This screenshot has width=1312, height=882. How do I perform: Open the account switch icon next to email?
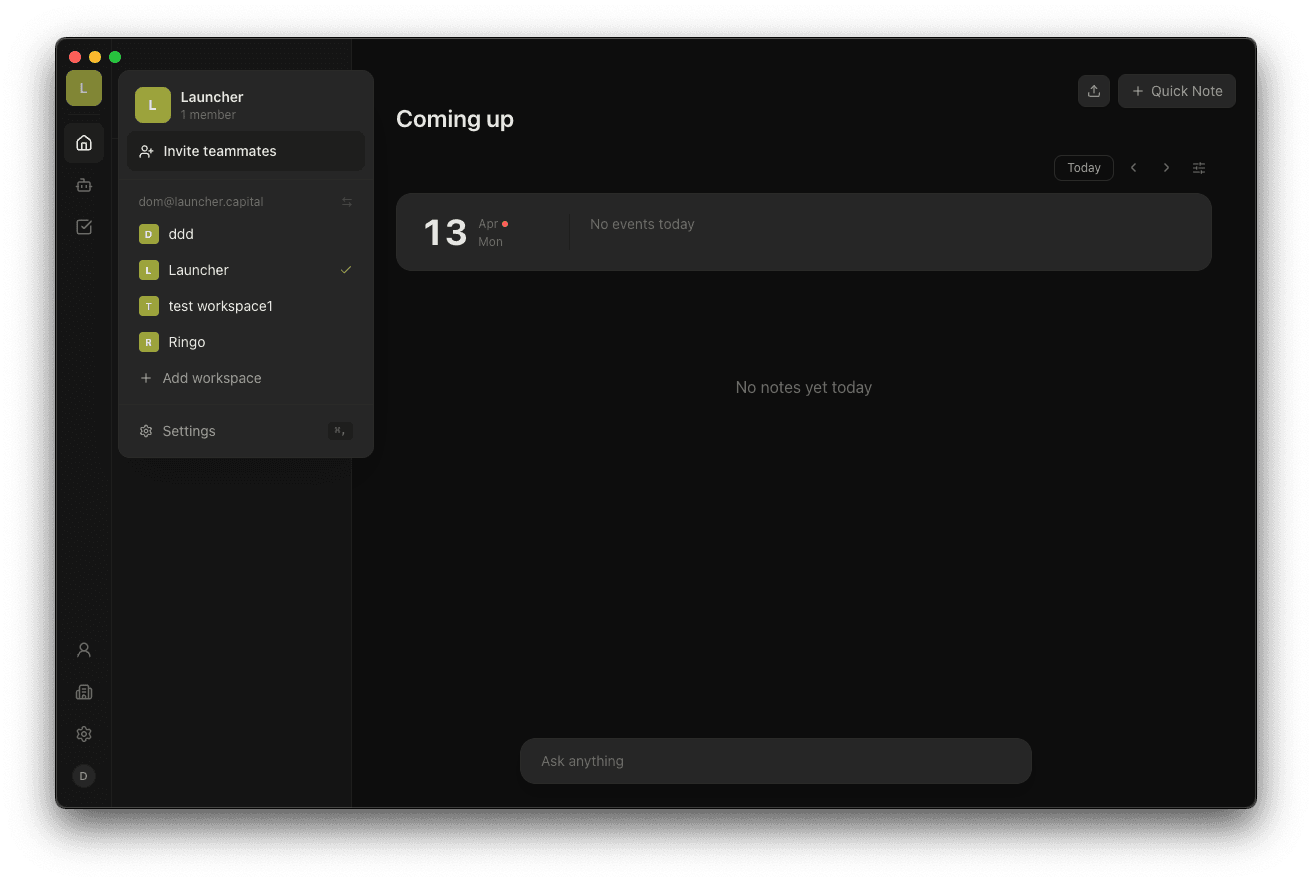pyautogui.click(x=346, y=201)
